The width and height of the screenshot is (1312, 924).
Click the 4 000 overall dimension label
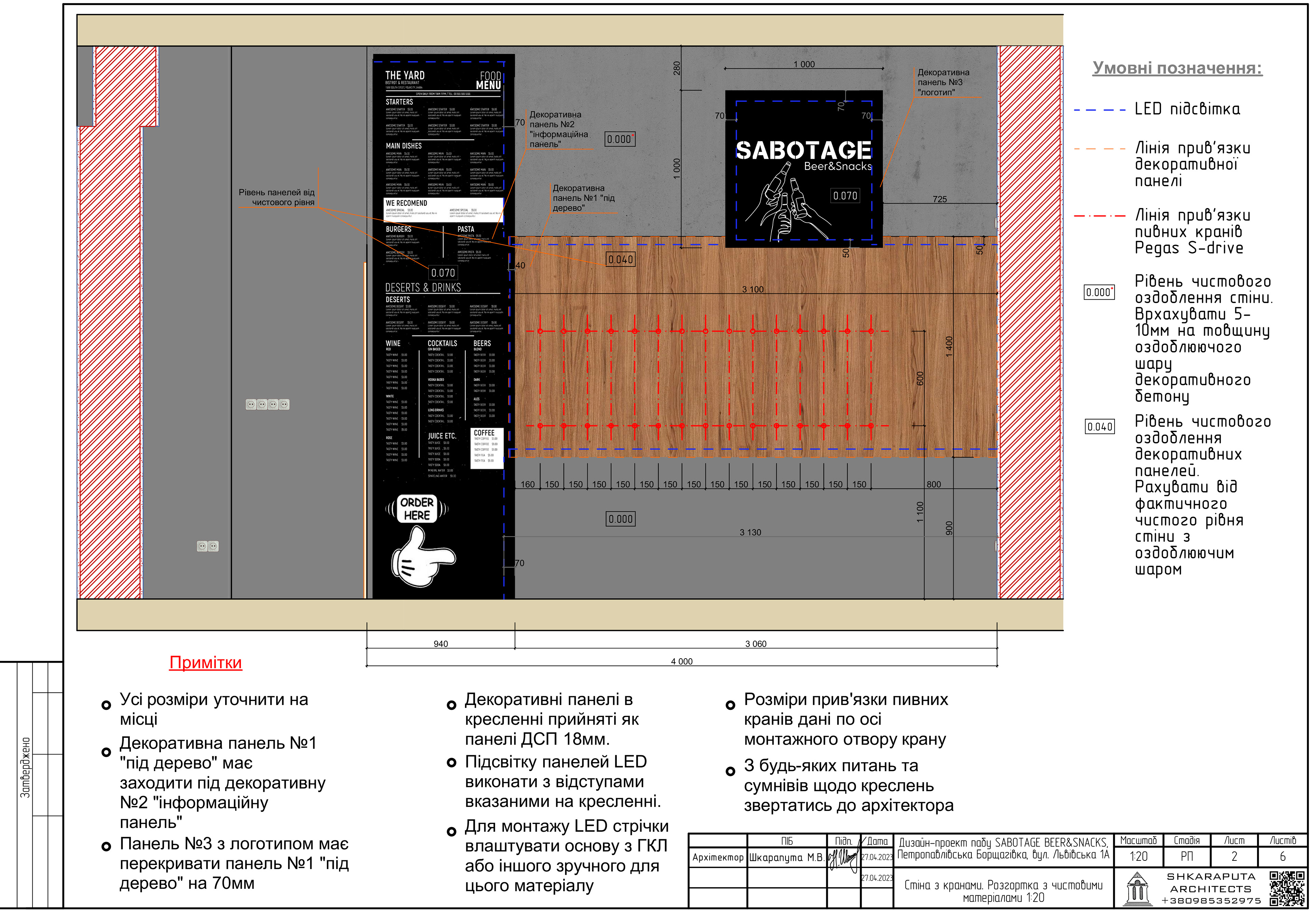coord(681,661)
